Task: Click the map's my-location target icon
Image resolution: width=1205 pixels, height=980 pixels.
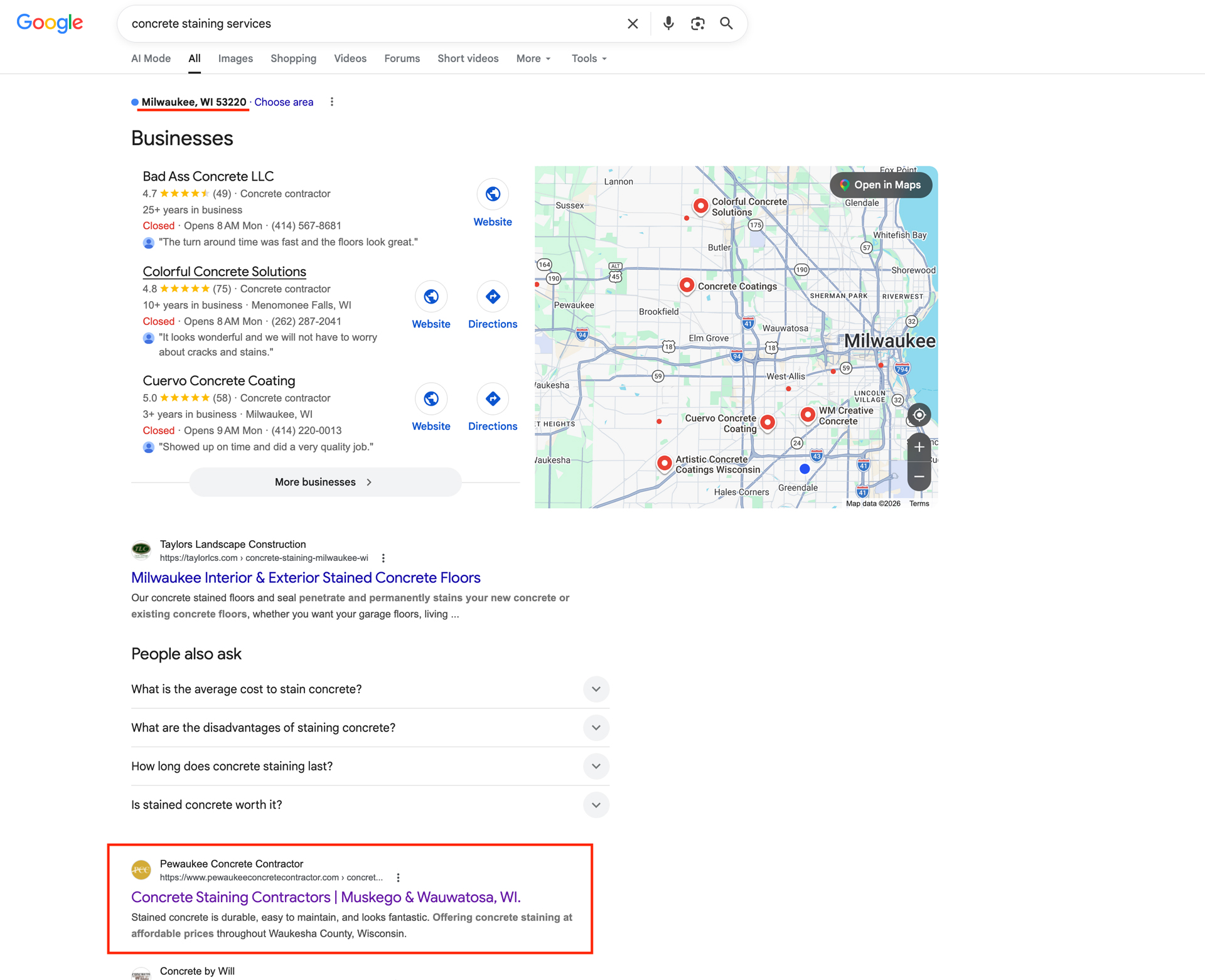Action: (x=919, y=415)
